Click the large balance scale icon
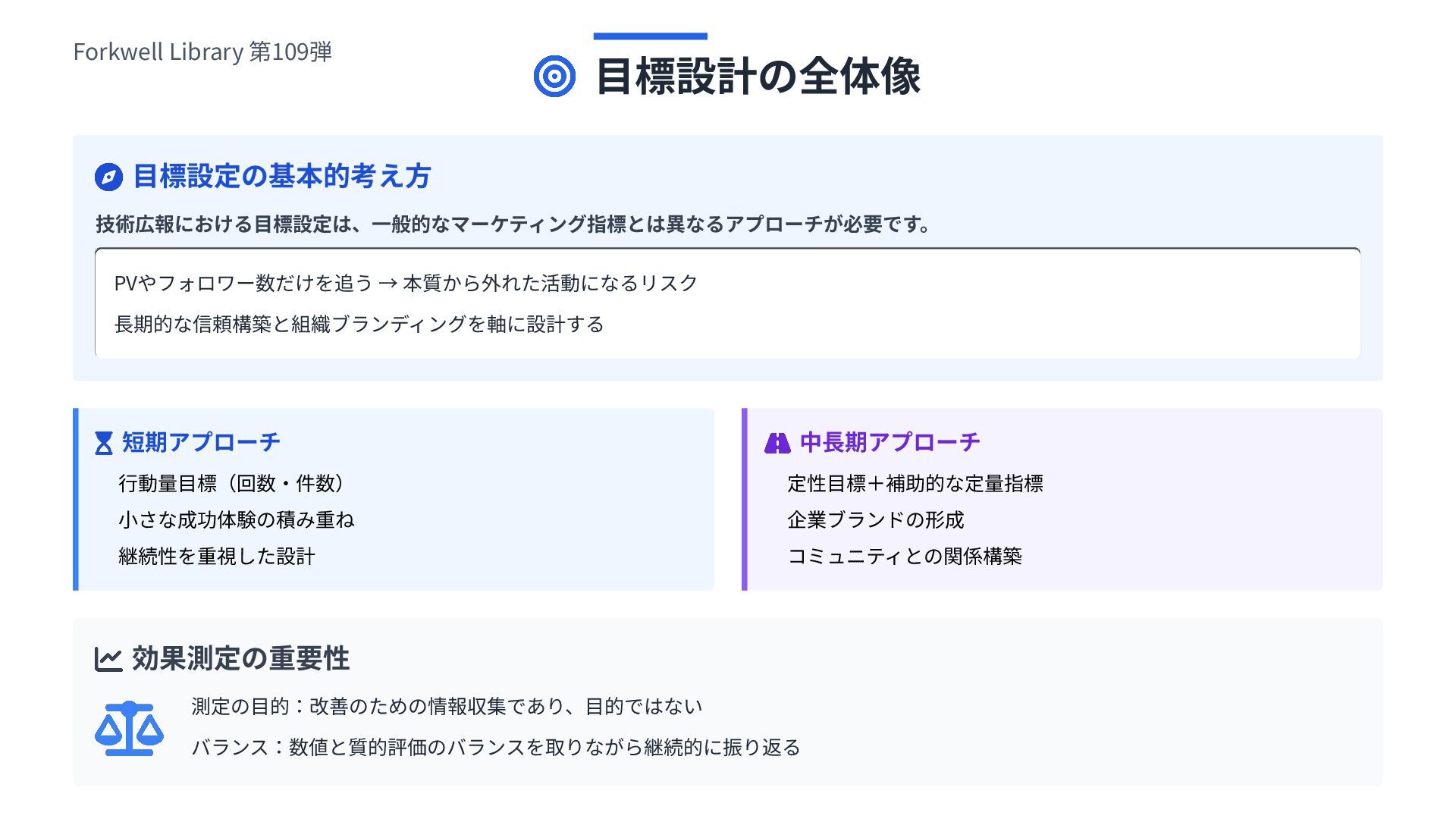This screenshot has width=1456, height=819. click(129, 728)
